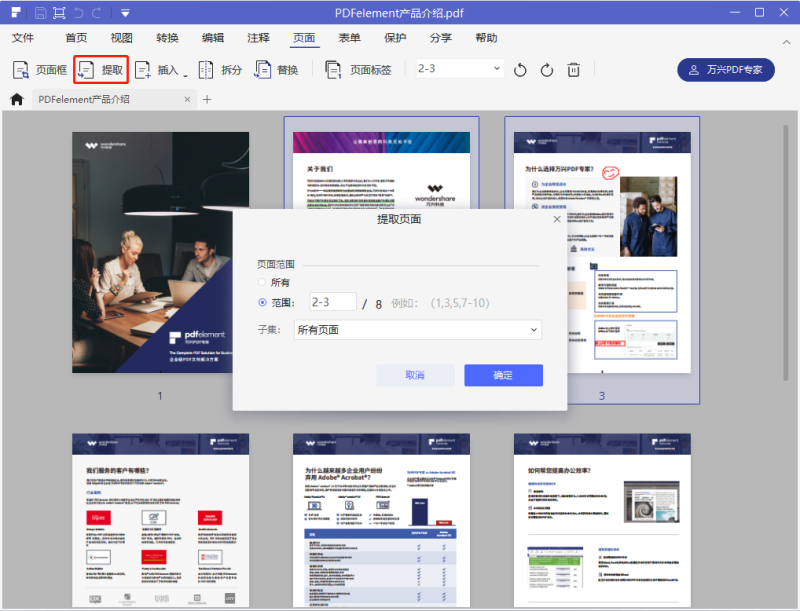Viewport: 800px width, 611px height.
Task: Click the 替换 (Replace) page tool
Action: 277,70
